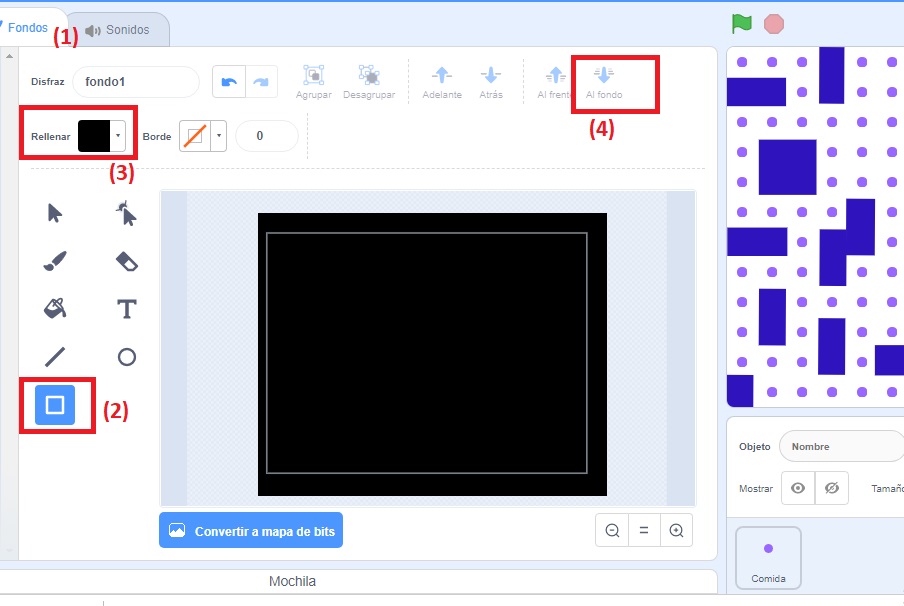Image resolution: width=904 pixels, height=606 pixels.
Task: Hide the sprite using the crossed-eye toggle
Action: [x=832, y=488]
